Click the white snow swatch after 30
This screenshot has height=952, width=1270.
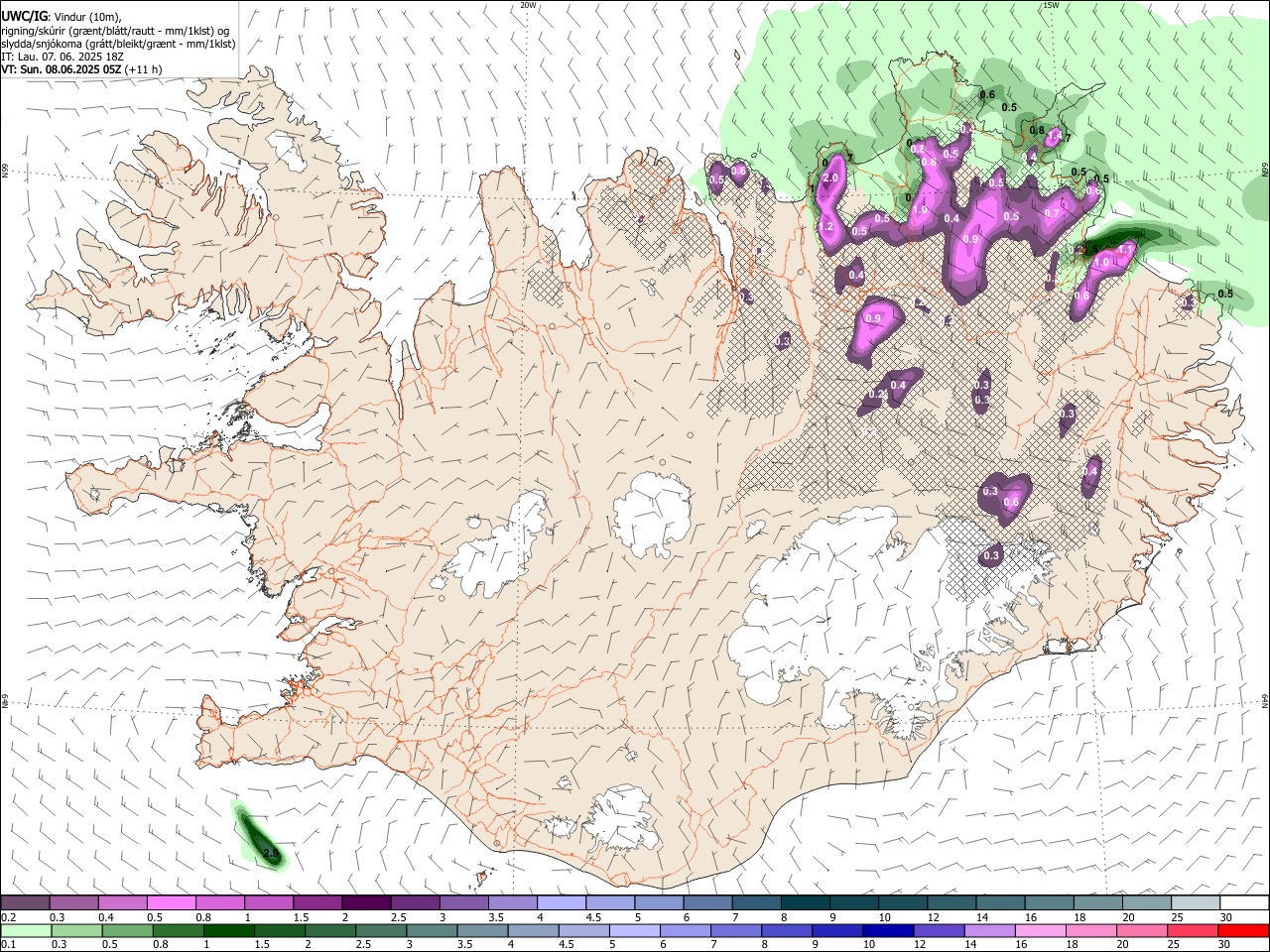[1244, 902]
